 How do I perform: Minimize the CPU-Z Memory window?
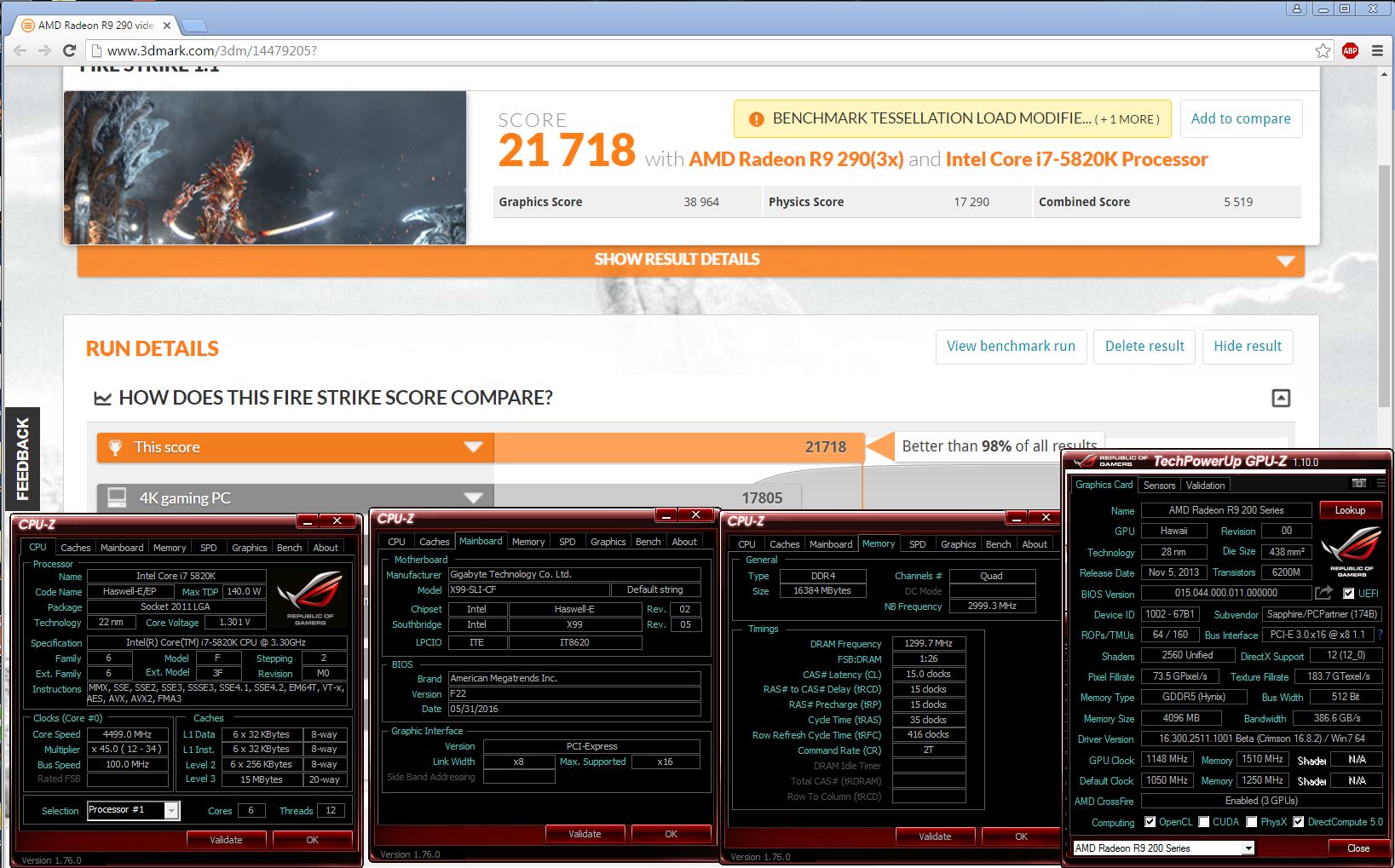[x=1016, y=517]
